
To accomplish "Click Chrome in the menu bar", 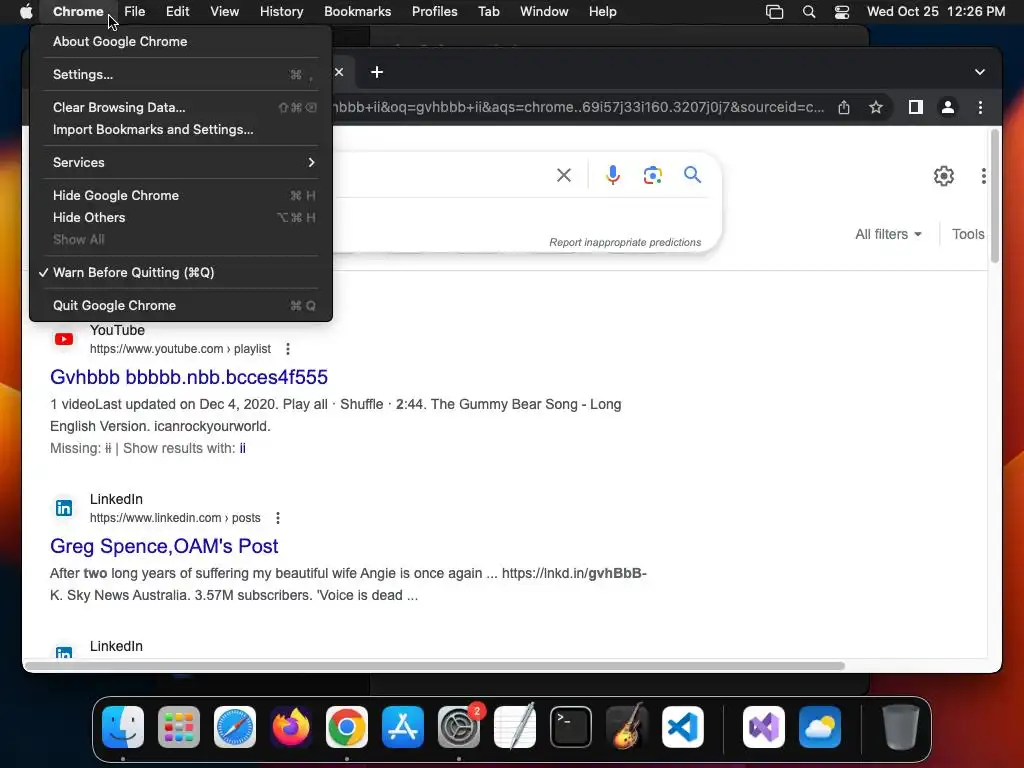I will click(x=78, y=12).
